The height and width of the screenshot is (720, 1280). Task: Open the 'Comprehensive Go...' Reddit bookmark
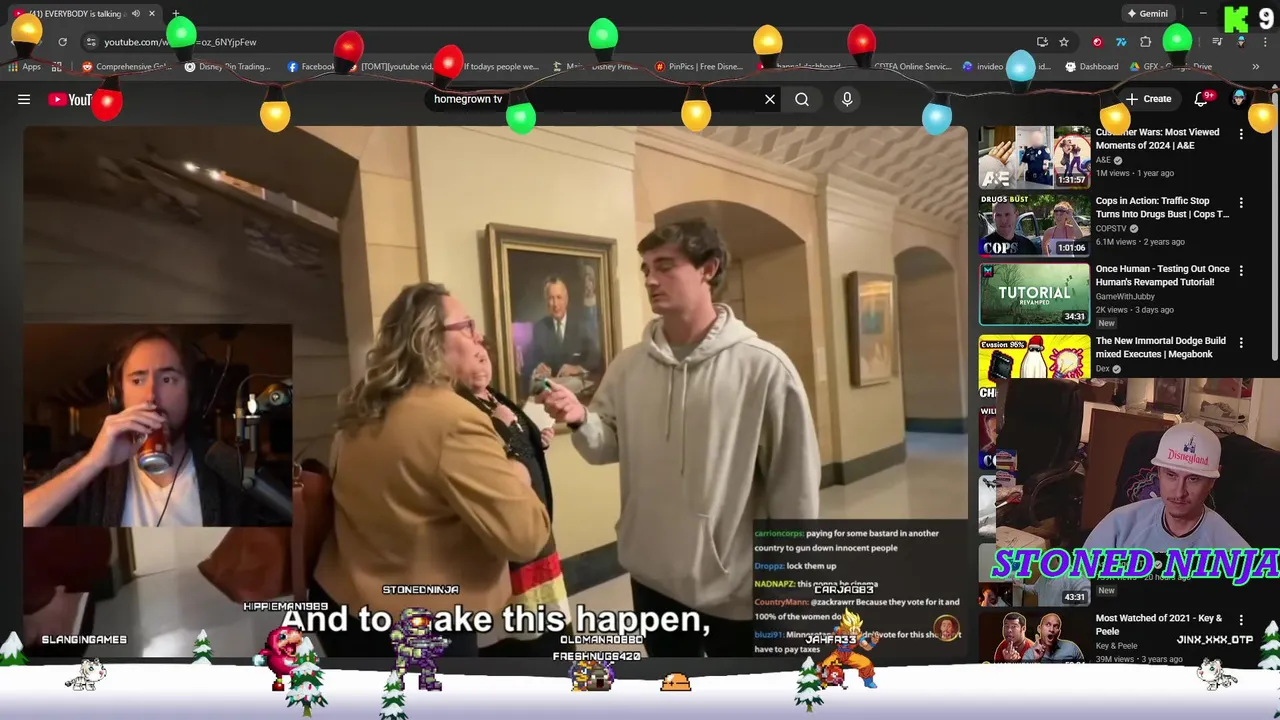tap(127, 67)
